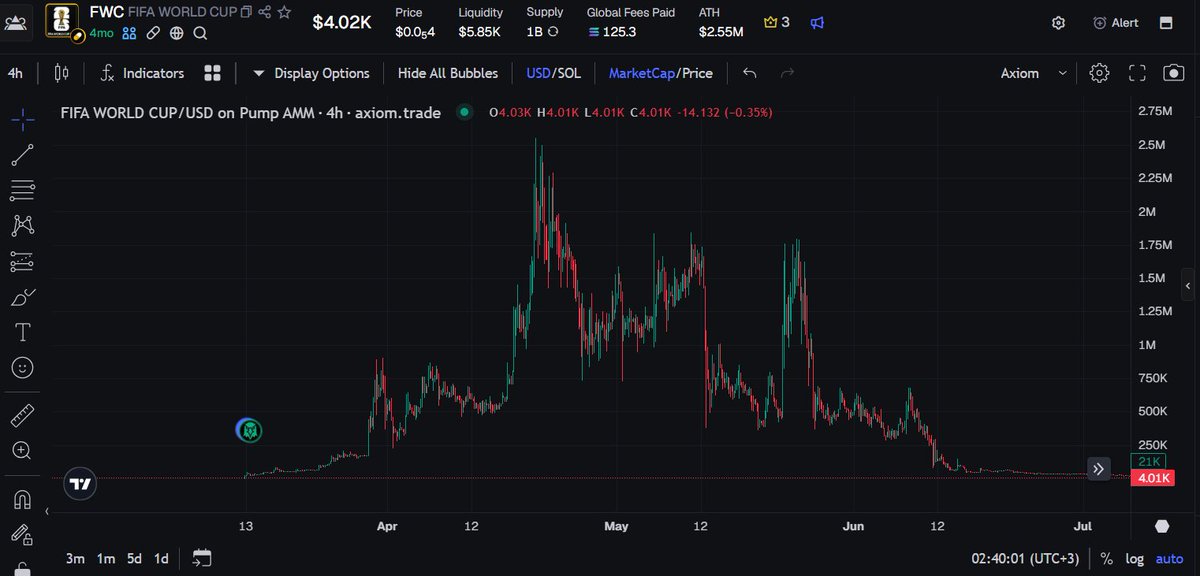Click the green market status dot
The image size is (1200, 576).
coord(464,112)
